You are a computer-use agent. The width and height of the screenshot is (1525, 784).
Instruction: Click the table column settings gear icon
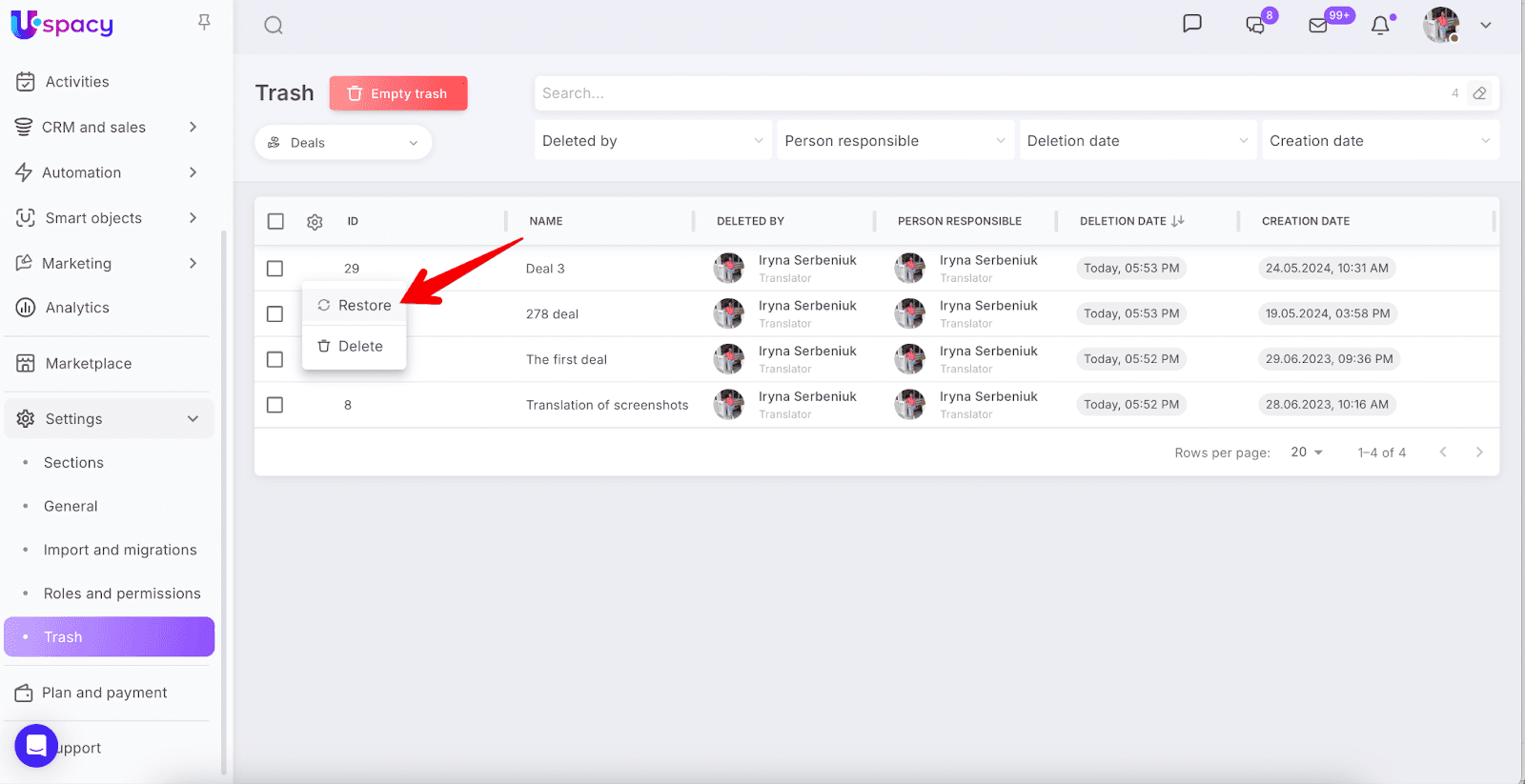[x=315, y=222]
